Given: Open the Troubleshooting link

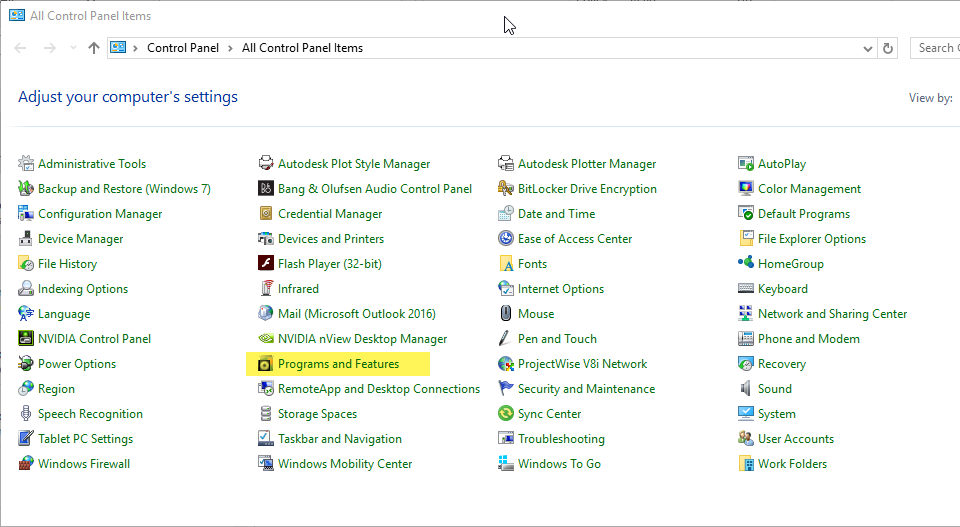Looking at the screenshot, I should click(x=561, y=438).
